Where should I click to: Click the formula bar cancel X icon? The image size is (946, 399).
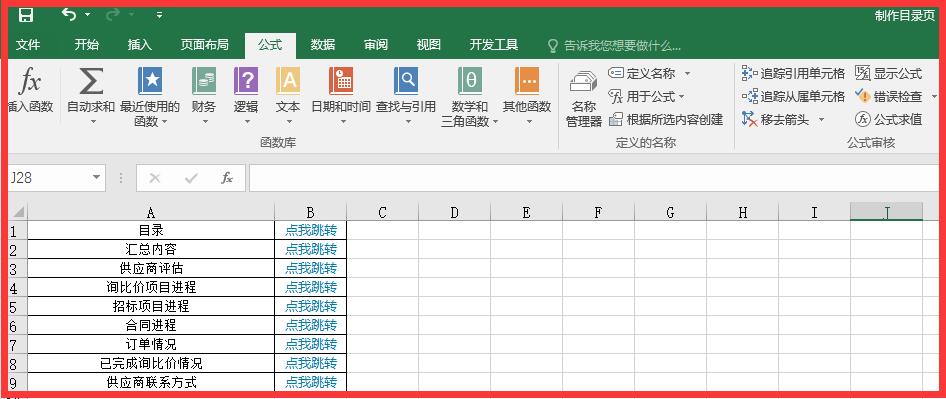[155, 178]
